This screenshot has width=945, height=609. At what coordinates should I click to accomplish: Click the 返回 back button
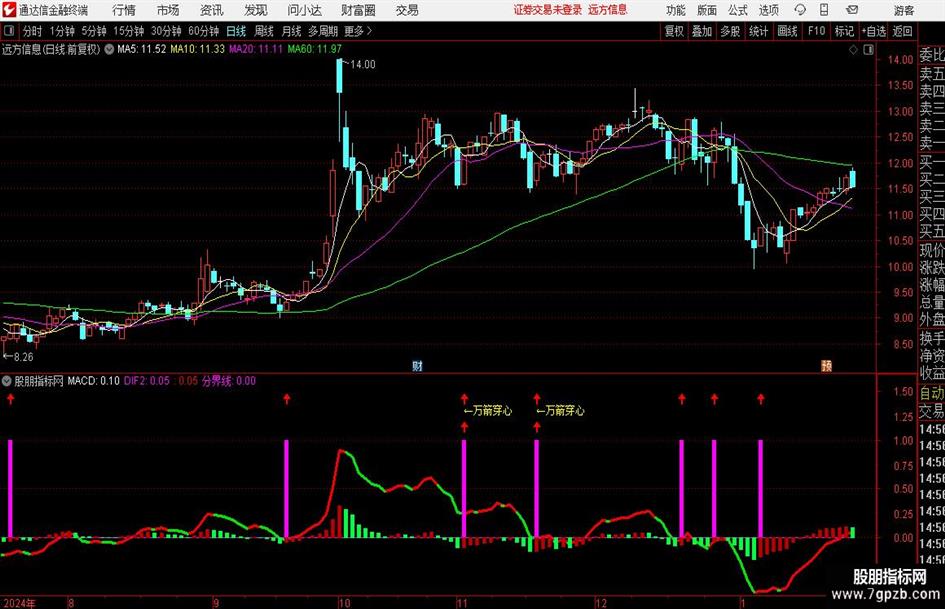coord(902,31)
